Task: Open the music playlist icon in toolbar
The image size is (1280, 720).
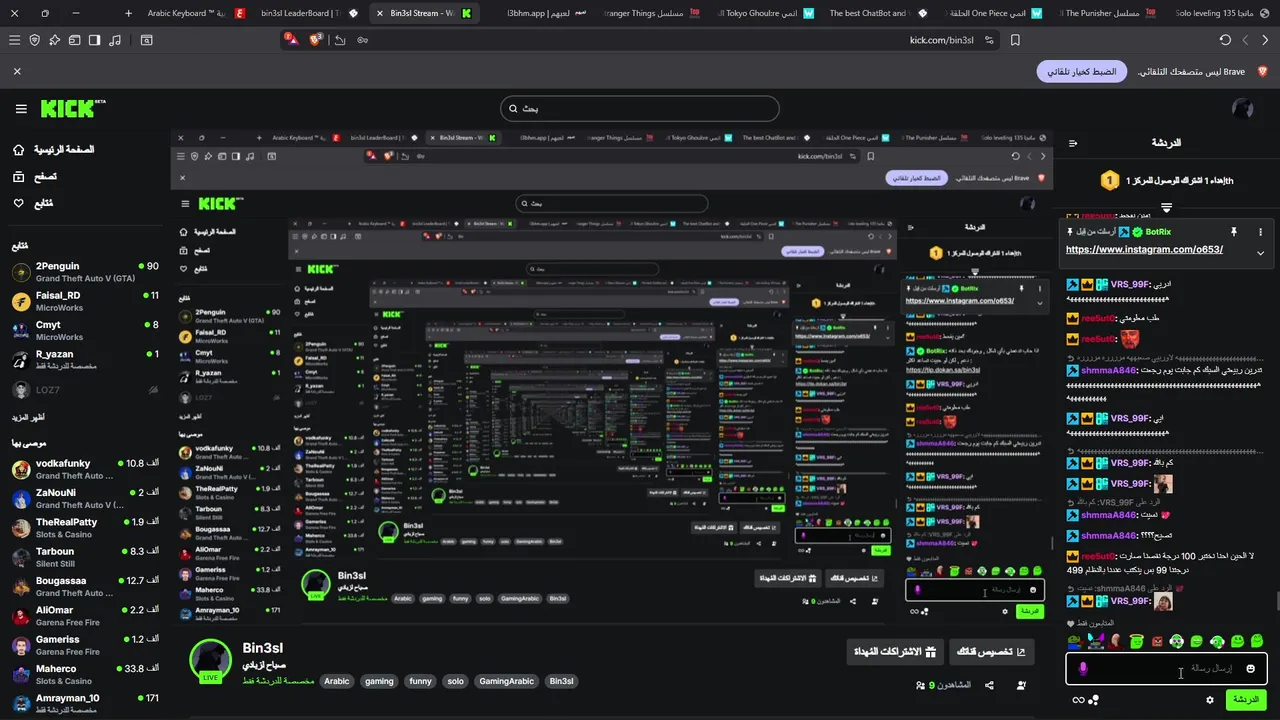Action: coord(114,40)
